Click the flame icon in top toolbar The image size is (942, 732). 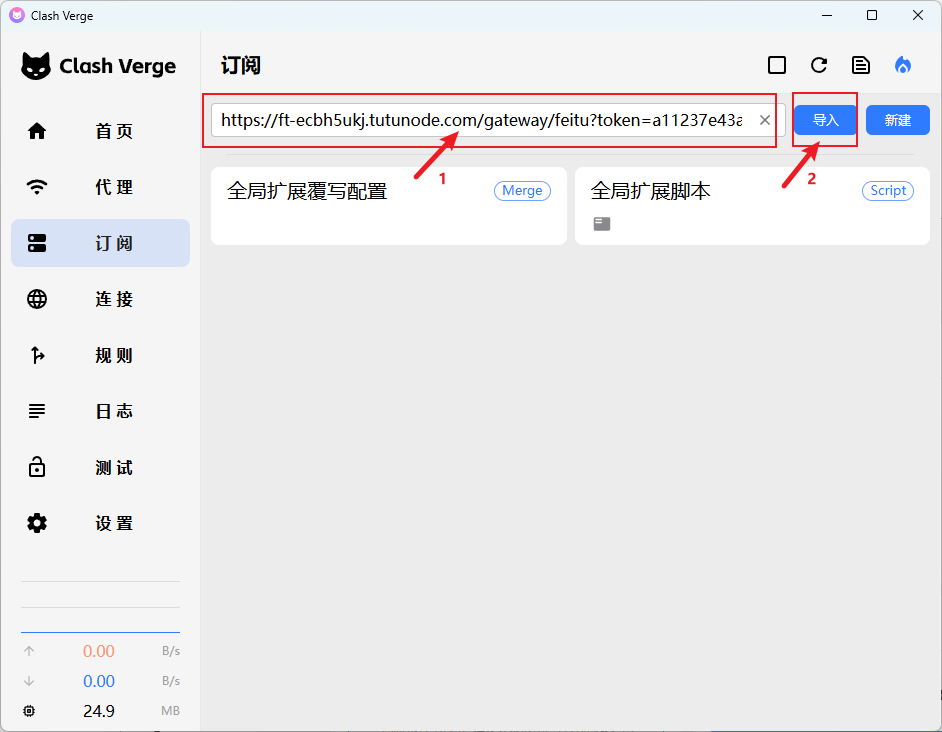(x=903, y=65)
